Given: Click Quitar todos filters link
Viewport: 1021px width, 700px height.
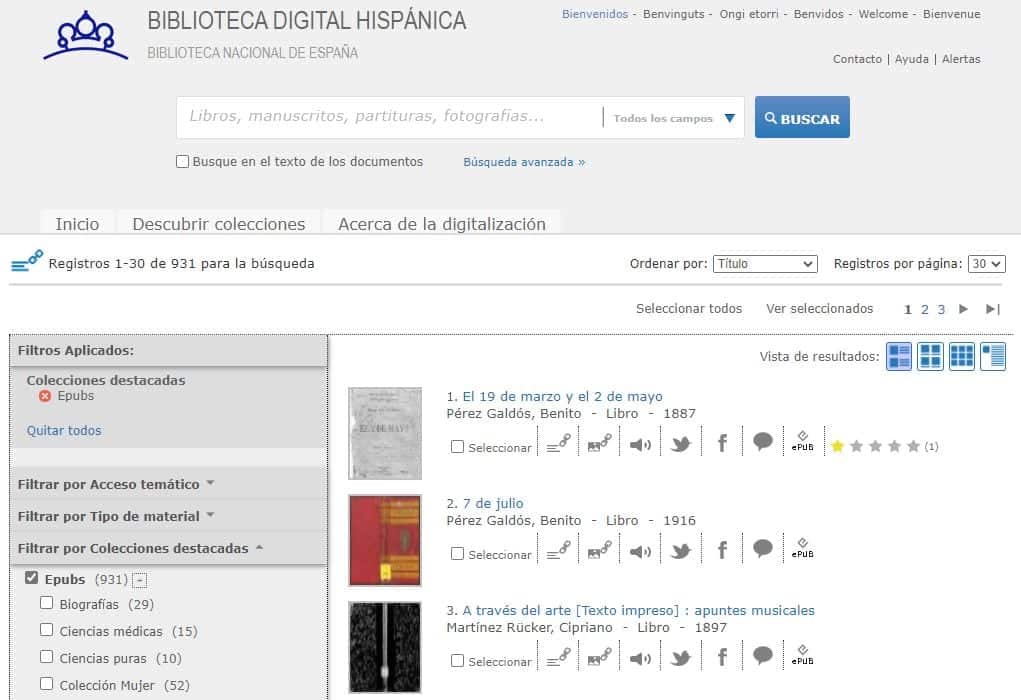Looking at the screenshot, I should 64,430.
